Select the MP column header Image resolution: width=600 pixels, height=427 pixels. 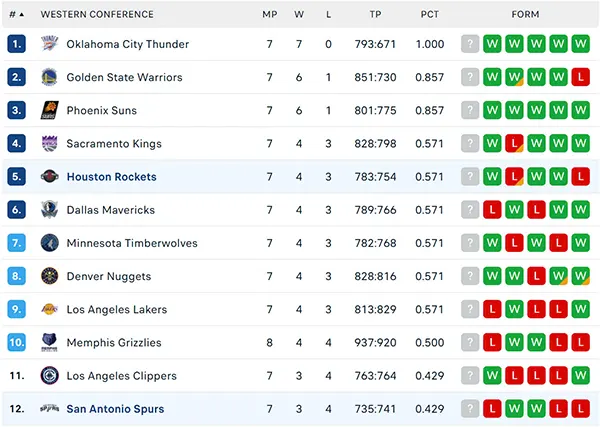(x=269, y=15)
